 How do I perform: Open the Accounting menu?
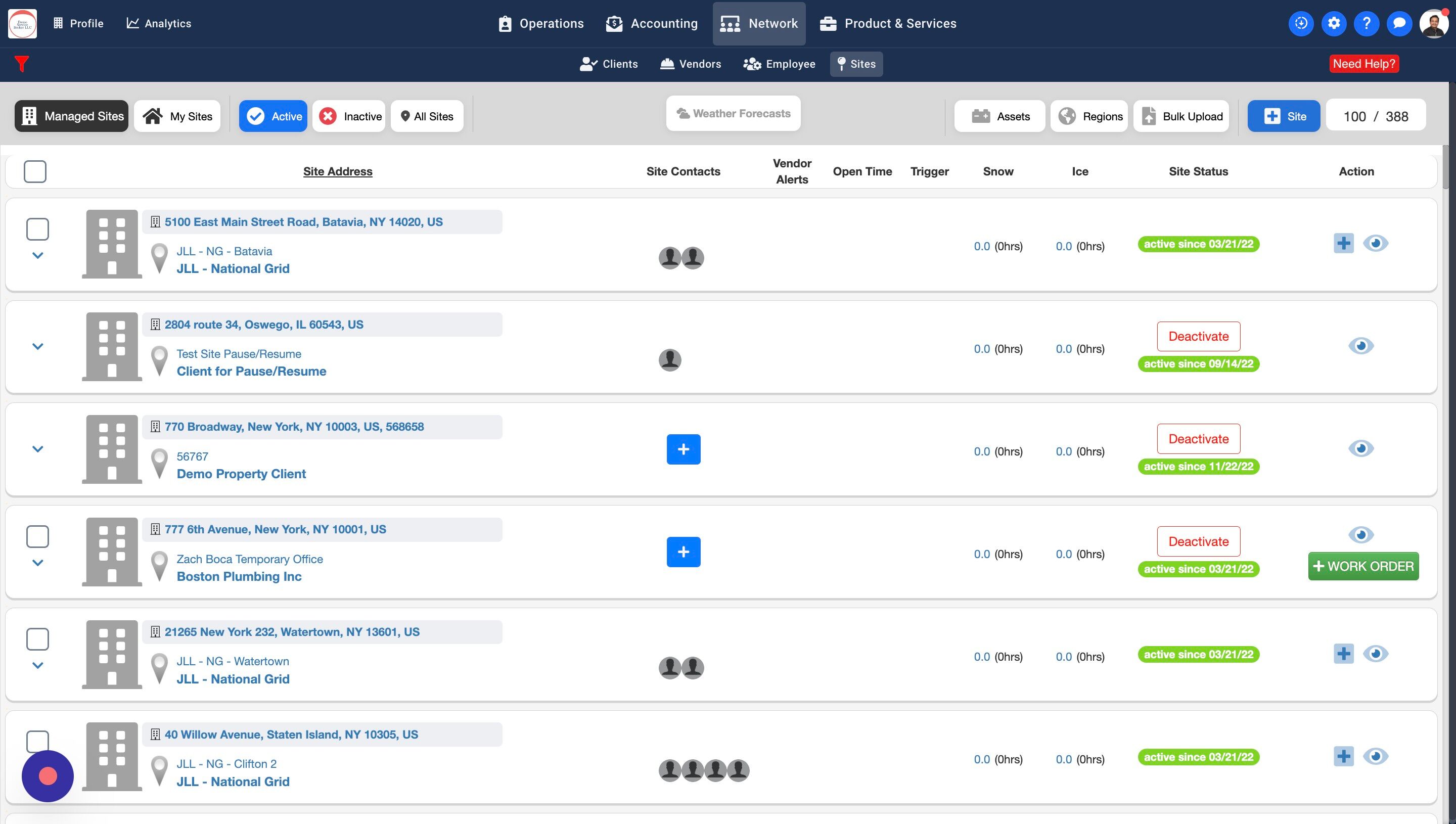click(x=652, y=23)
